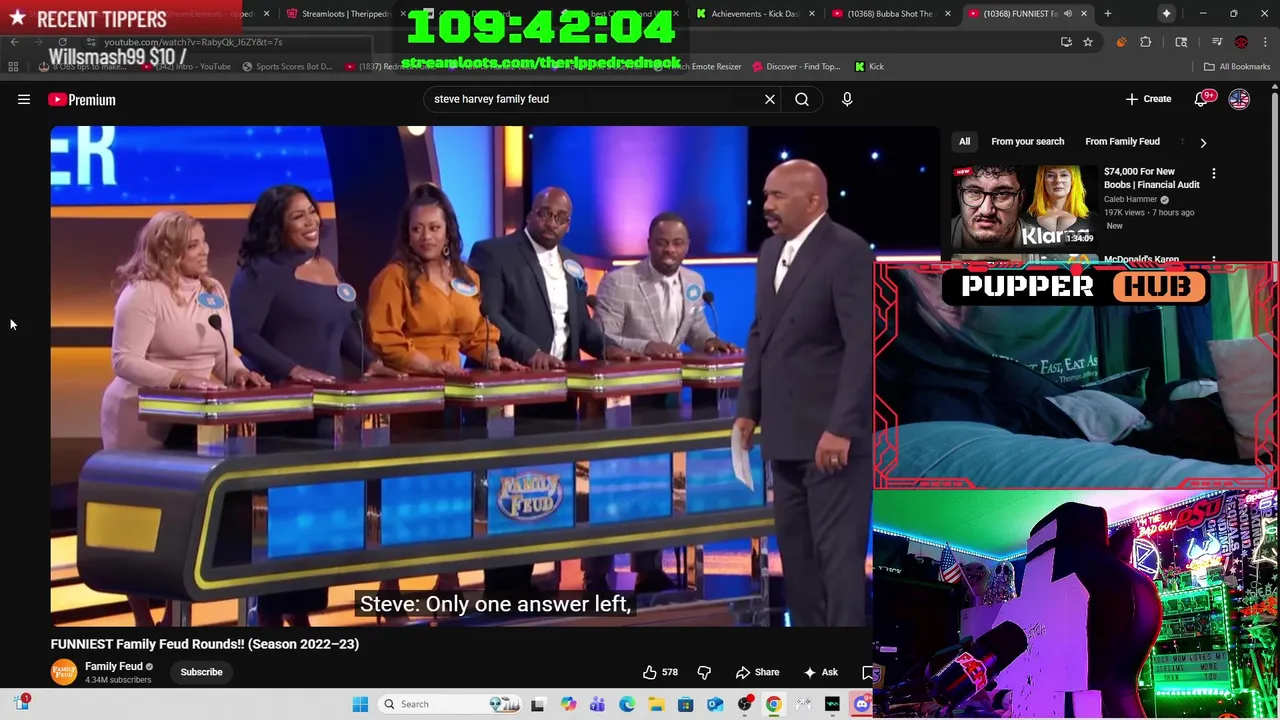Open Chrome media controls icon

(x=1218, y=42)
